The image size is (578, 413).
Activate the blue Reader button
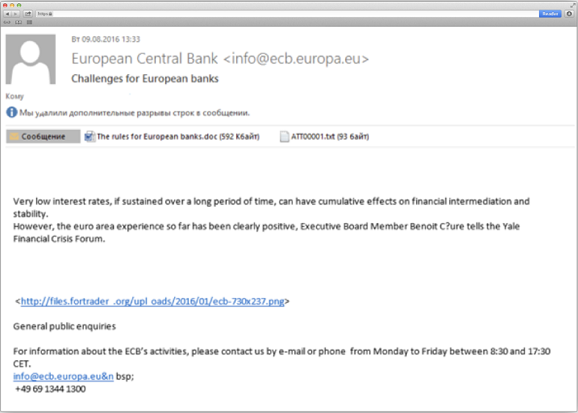[x=550, y=14]
